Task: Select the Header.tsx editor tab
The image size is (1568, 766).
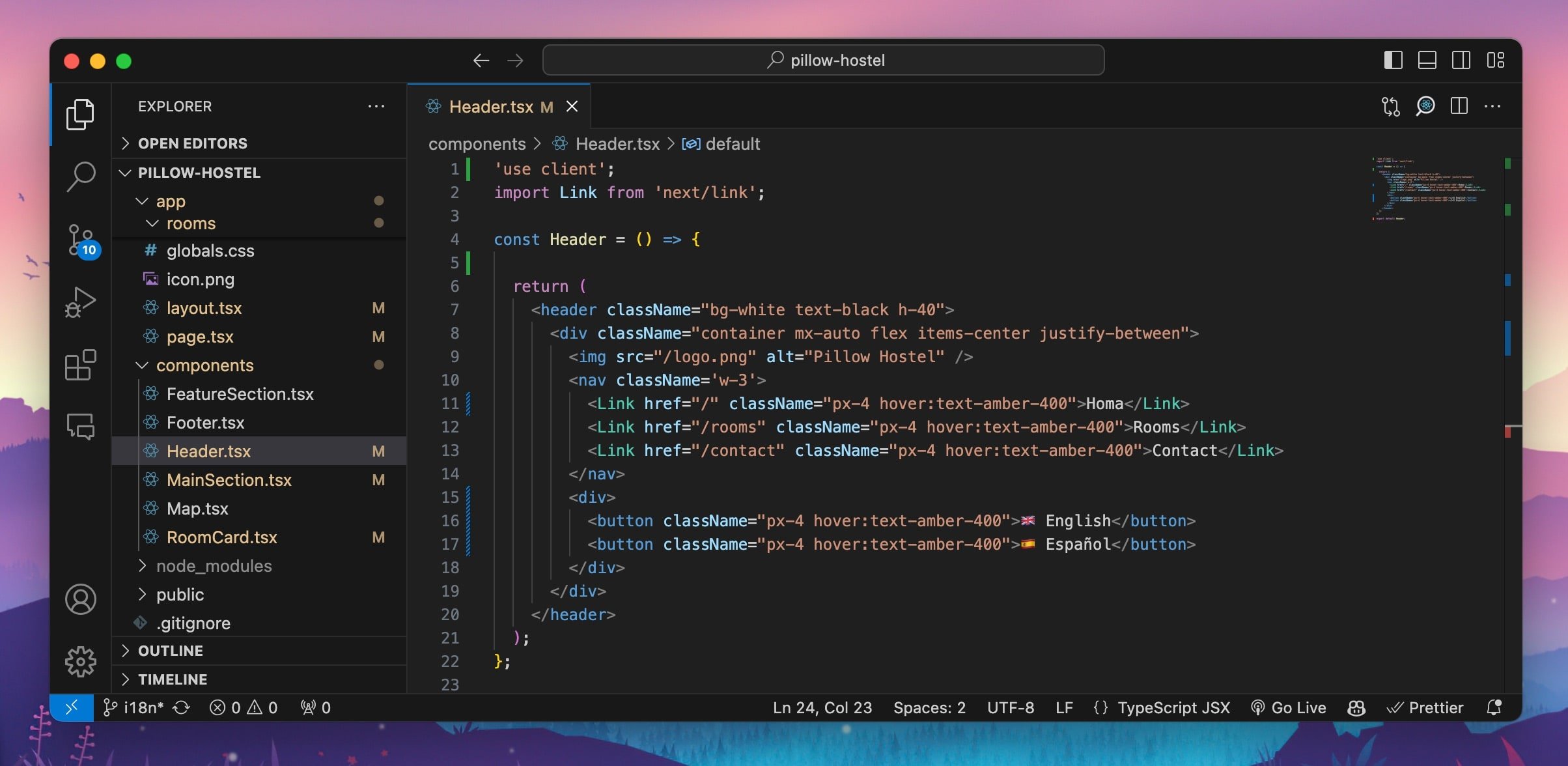Action: (499, 106)
